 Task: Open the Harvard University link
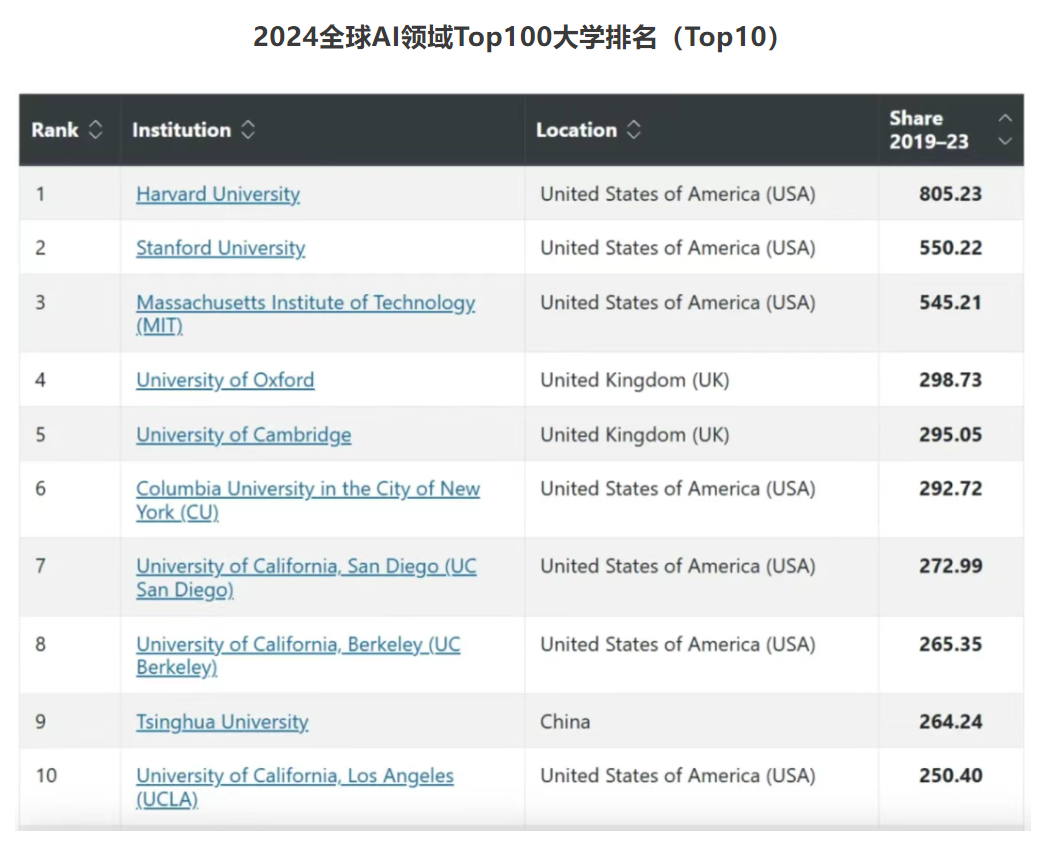[218, 194]
